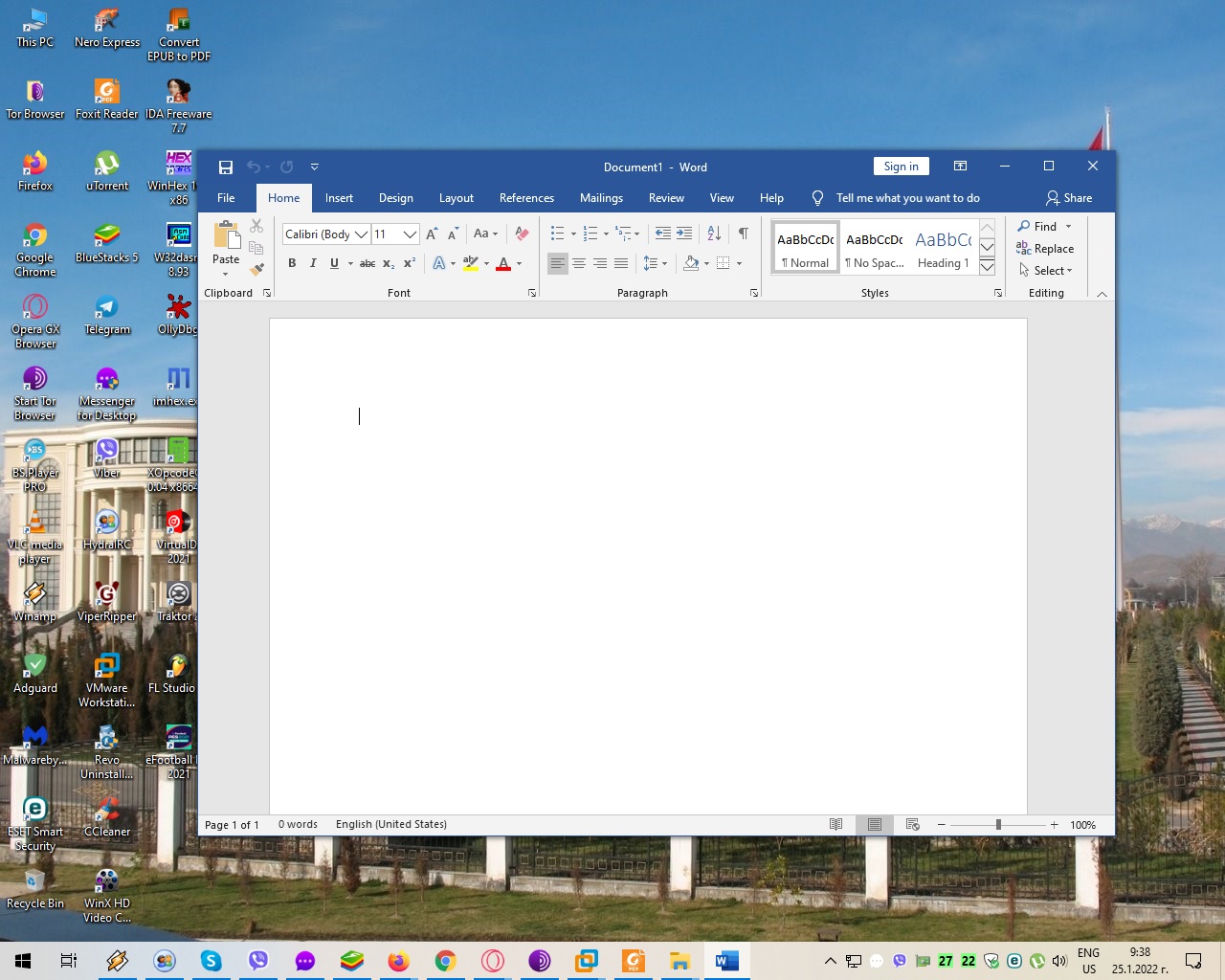
Task: Open the Review tab
Action: pos(666,198)
